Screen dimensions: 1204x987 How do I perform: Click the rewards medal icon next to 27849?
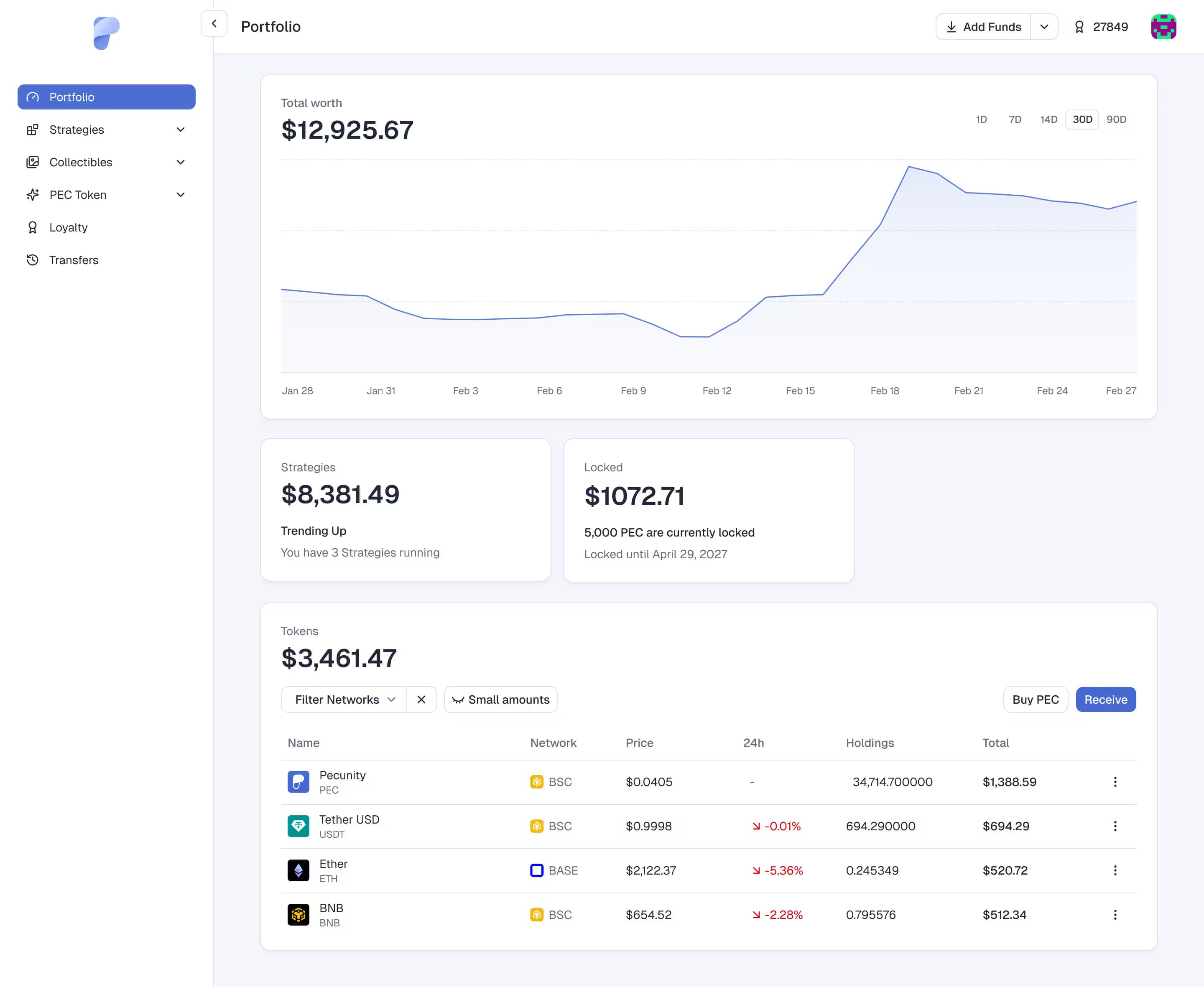(1079, 27)
